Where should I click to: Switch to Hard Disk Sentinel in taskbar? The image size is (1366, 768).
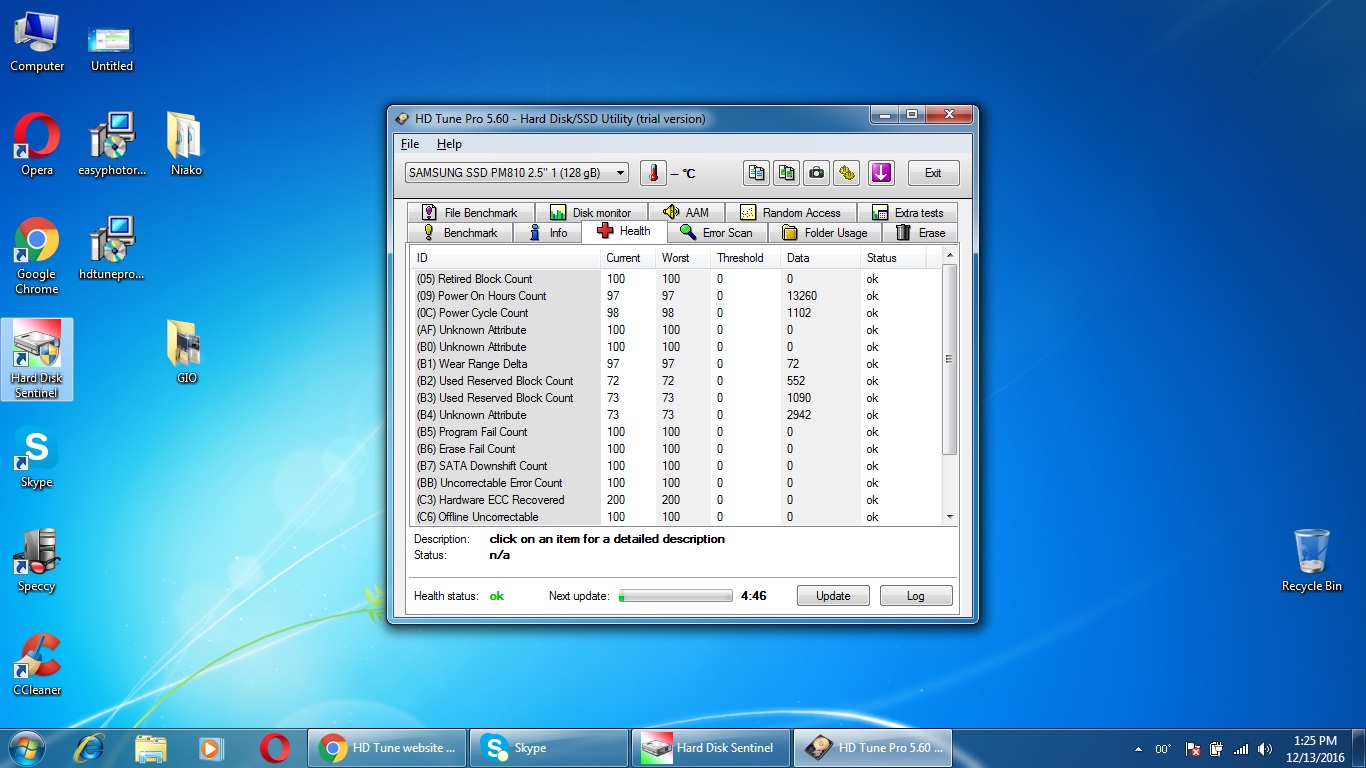711,748
